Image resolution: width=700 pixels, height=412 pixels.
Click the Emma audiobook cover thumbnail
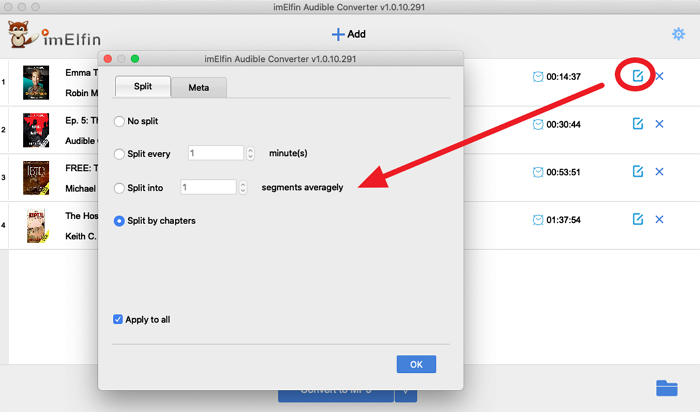(36, 83)
